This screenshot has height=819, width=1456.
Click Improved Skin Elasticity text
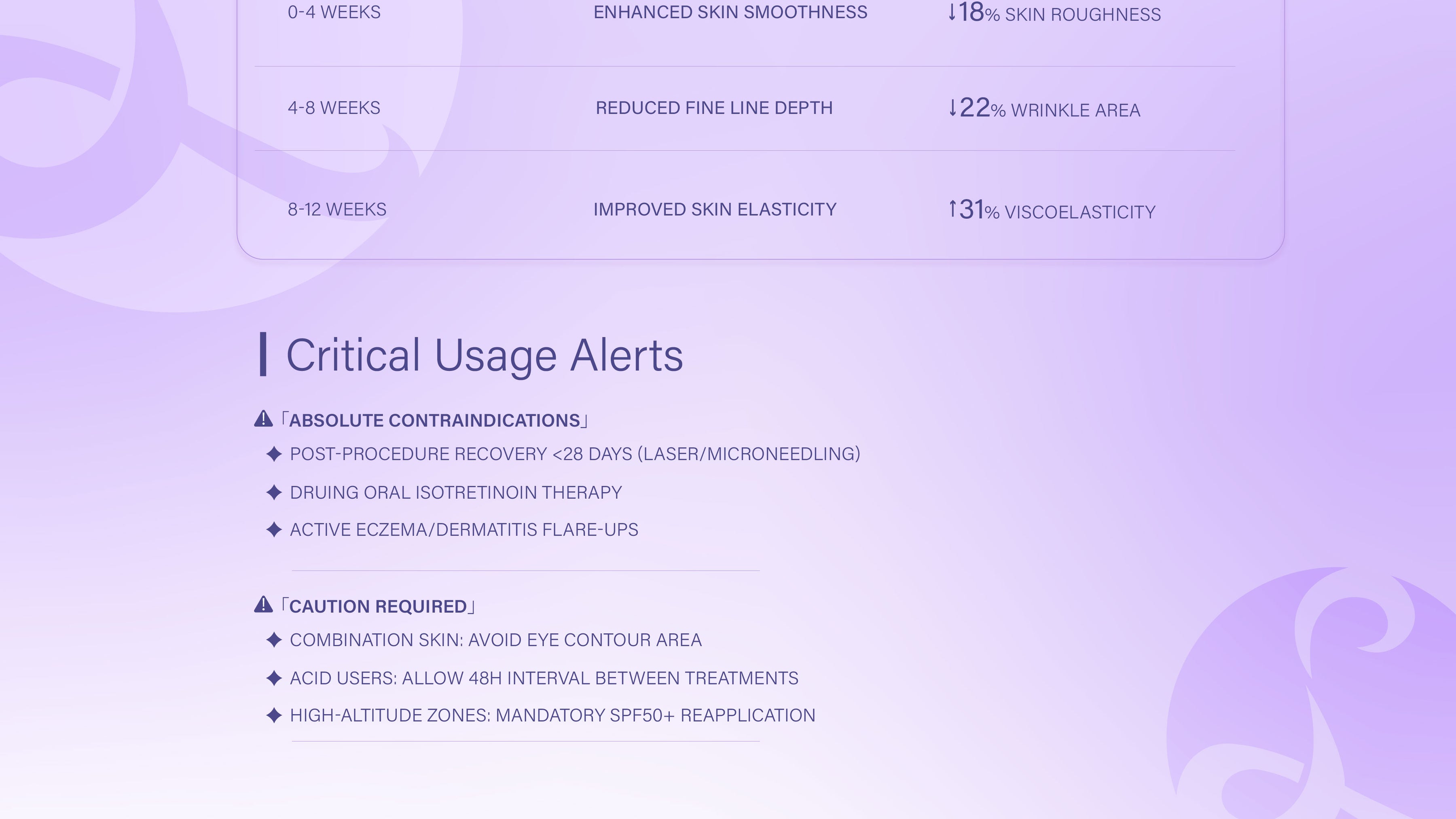click(714, 210)
